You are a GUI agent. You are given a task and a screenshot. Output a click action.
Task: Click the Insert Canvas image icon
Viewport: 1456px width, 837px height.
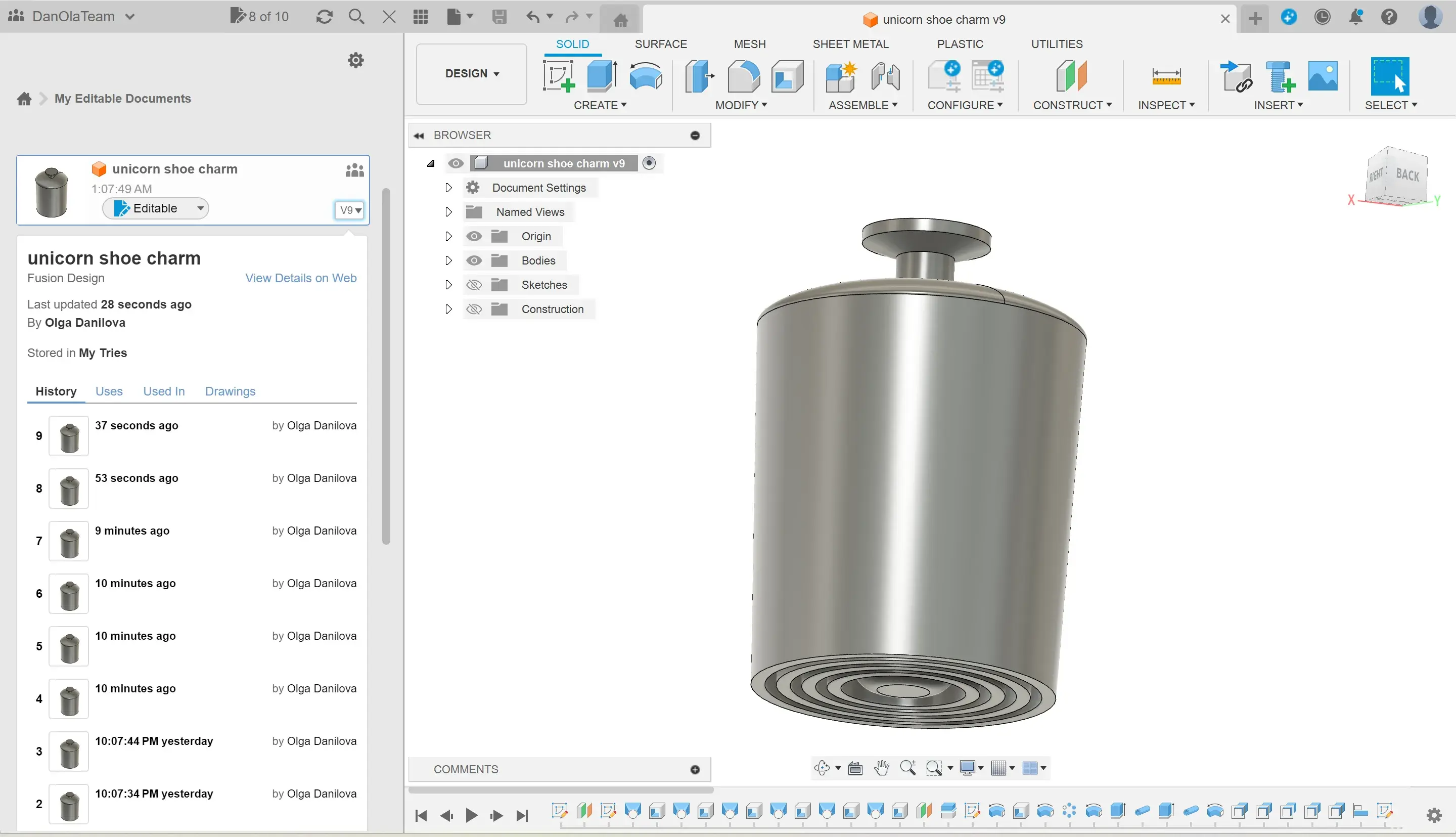click(x=1323, y=76)
